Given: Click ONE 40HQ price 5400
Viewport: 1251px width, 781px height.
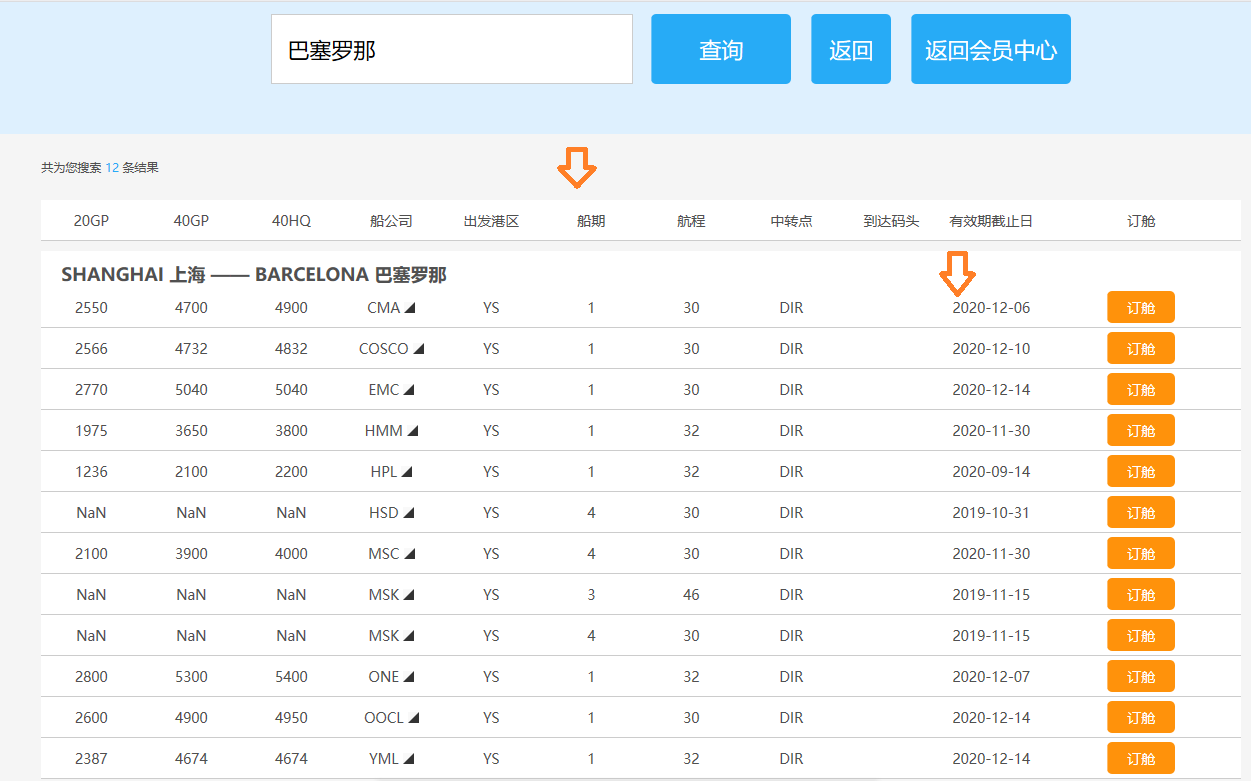Looking at the screenshot, I should click(291, 677).
